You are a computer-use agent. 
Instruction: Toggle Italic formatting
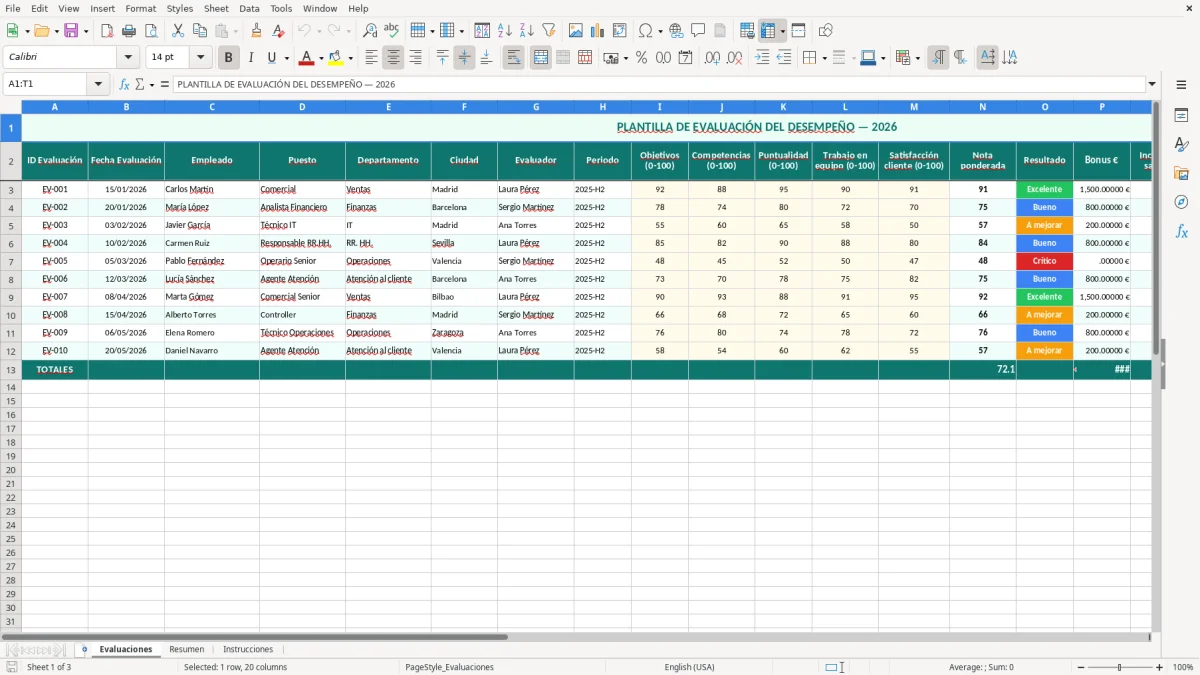point(251,58)
